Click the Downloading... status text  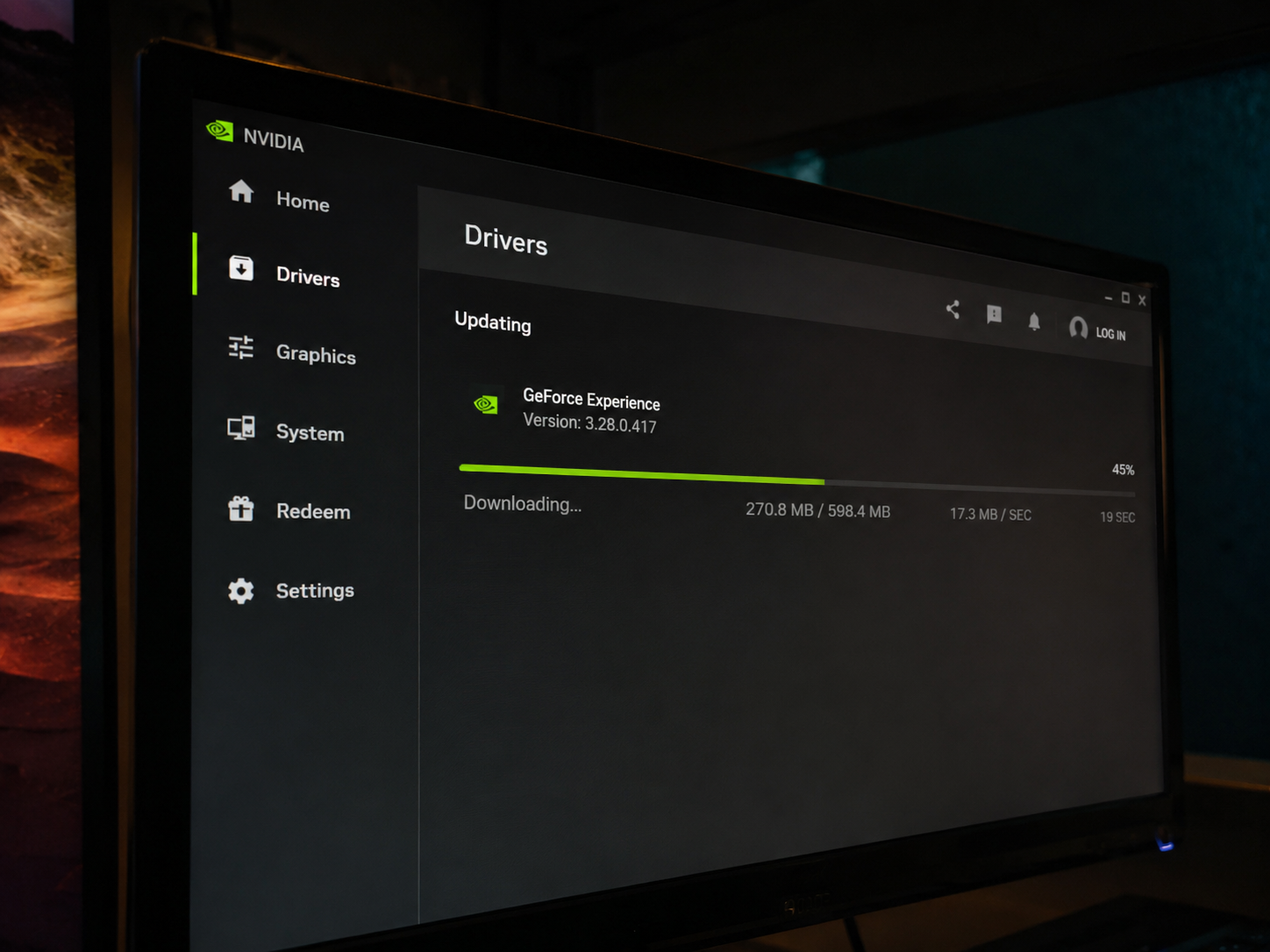point(523,504)
